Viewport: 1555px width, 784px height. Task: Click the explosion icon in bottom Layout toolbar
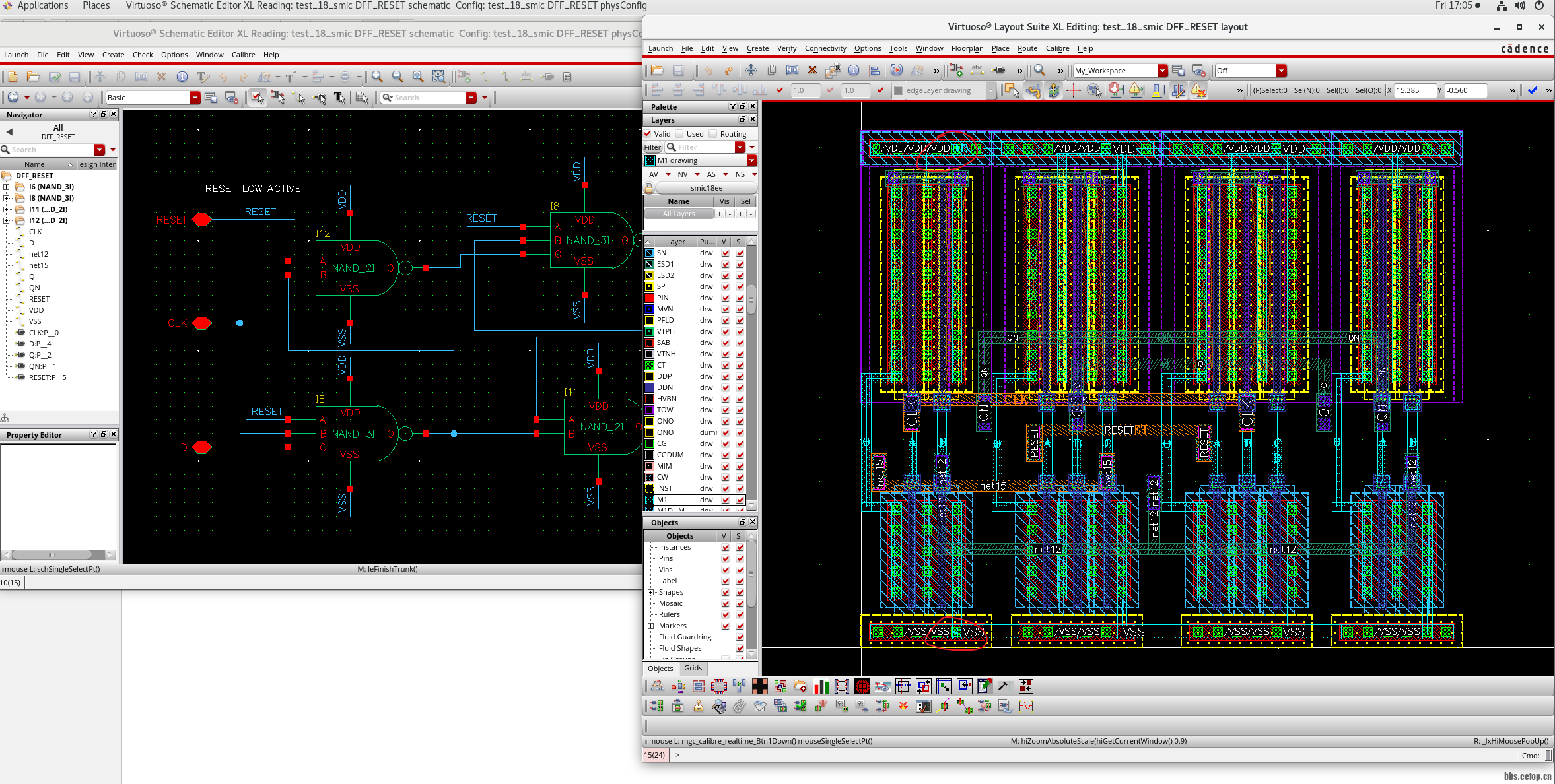[903, 707]
